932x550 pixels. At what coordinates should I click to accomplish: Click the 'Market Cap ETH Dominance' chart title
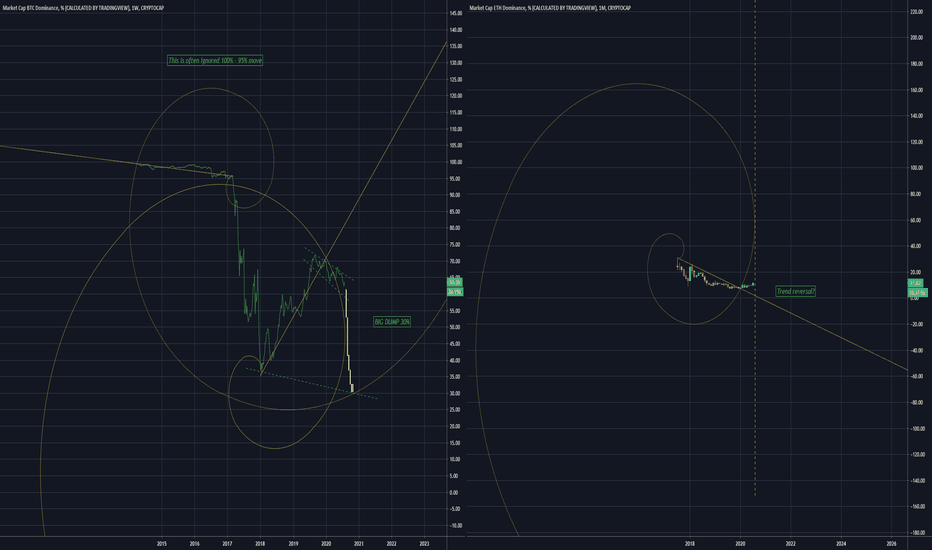click(550, 8)
